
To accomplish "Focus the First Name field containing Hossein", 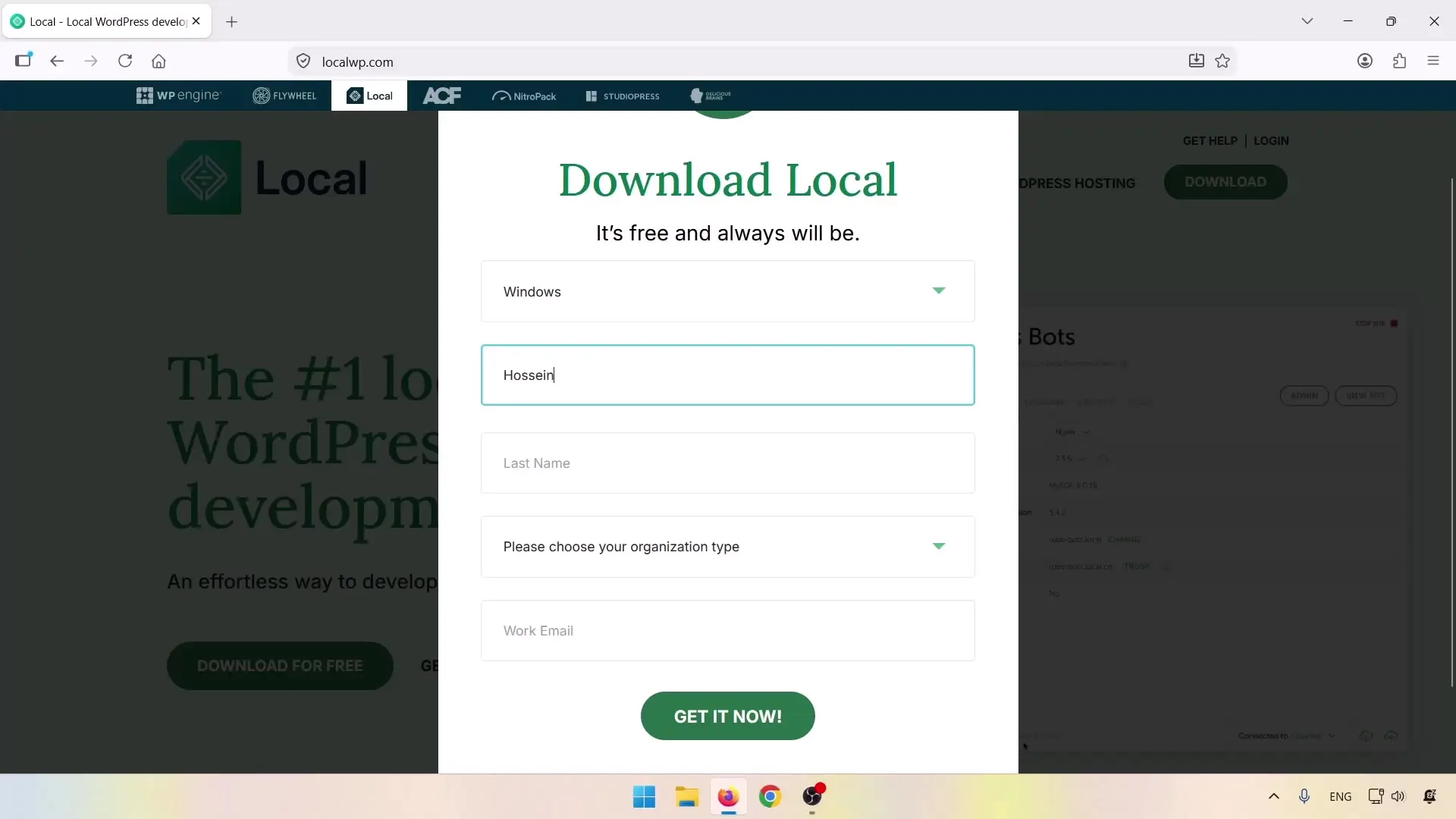I will click(x=727, y=375).
